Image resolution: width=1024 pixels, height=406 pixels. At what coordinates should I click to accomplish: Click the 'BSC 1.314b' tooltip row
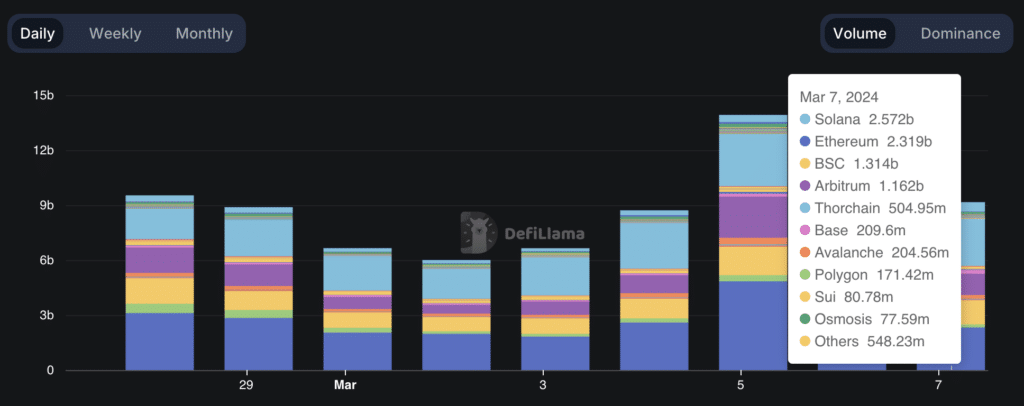849,164
